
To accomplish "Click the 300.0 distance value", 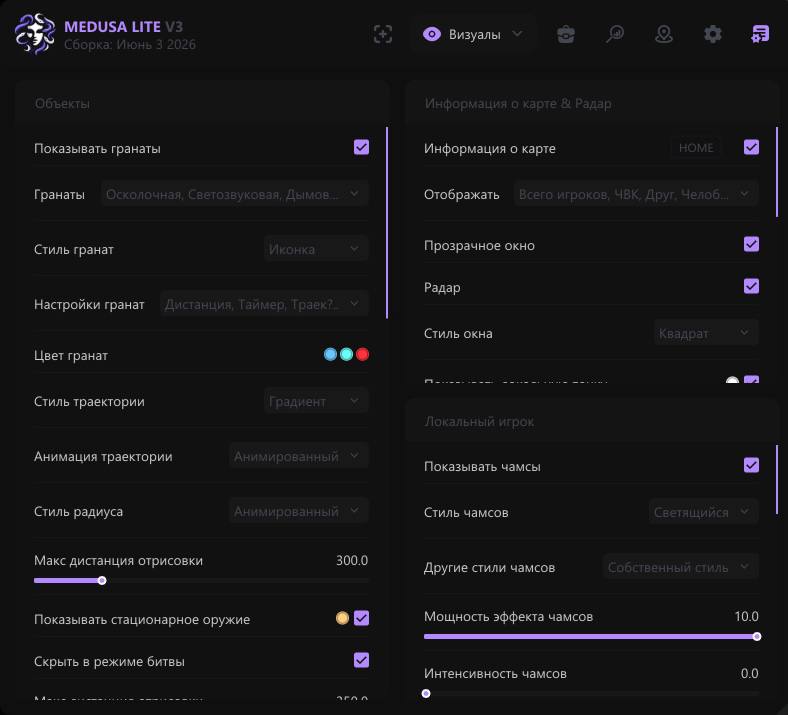I will pos(352,560).
